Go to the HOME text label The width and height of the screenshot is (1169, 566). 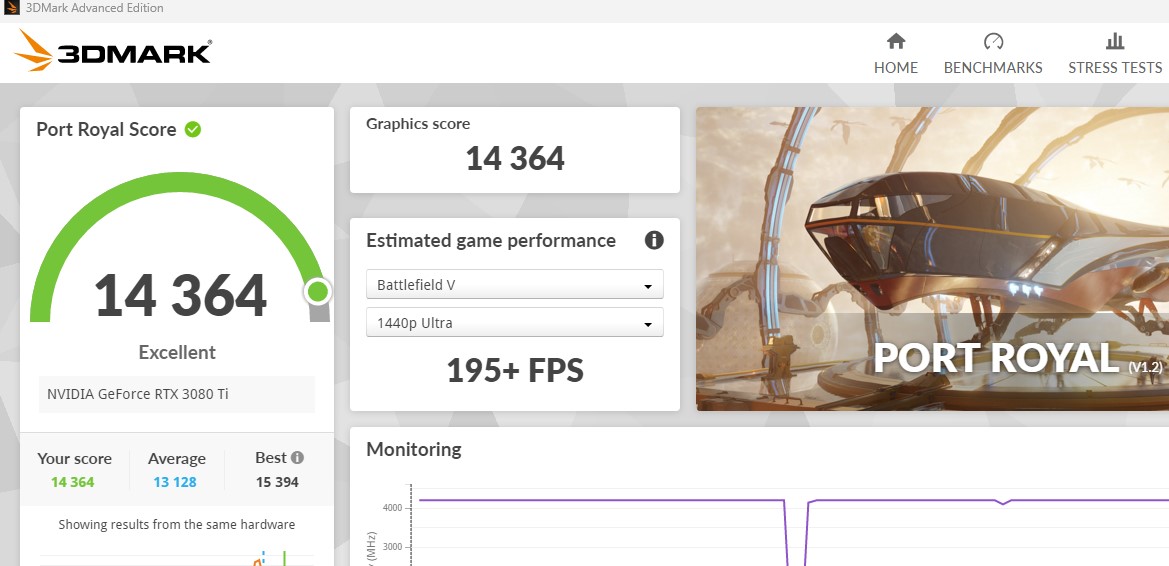[x=896, y=68]
